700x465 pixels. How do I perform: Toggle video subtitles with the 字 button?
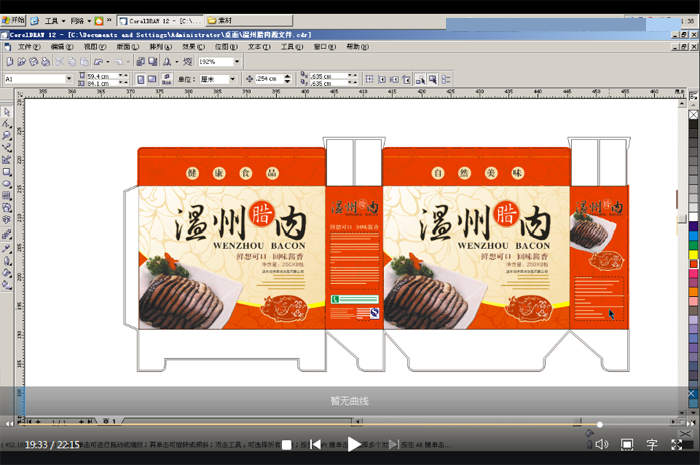tap(652, 444)
